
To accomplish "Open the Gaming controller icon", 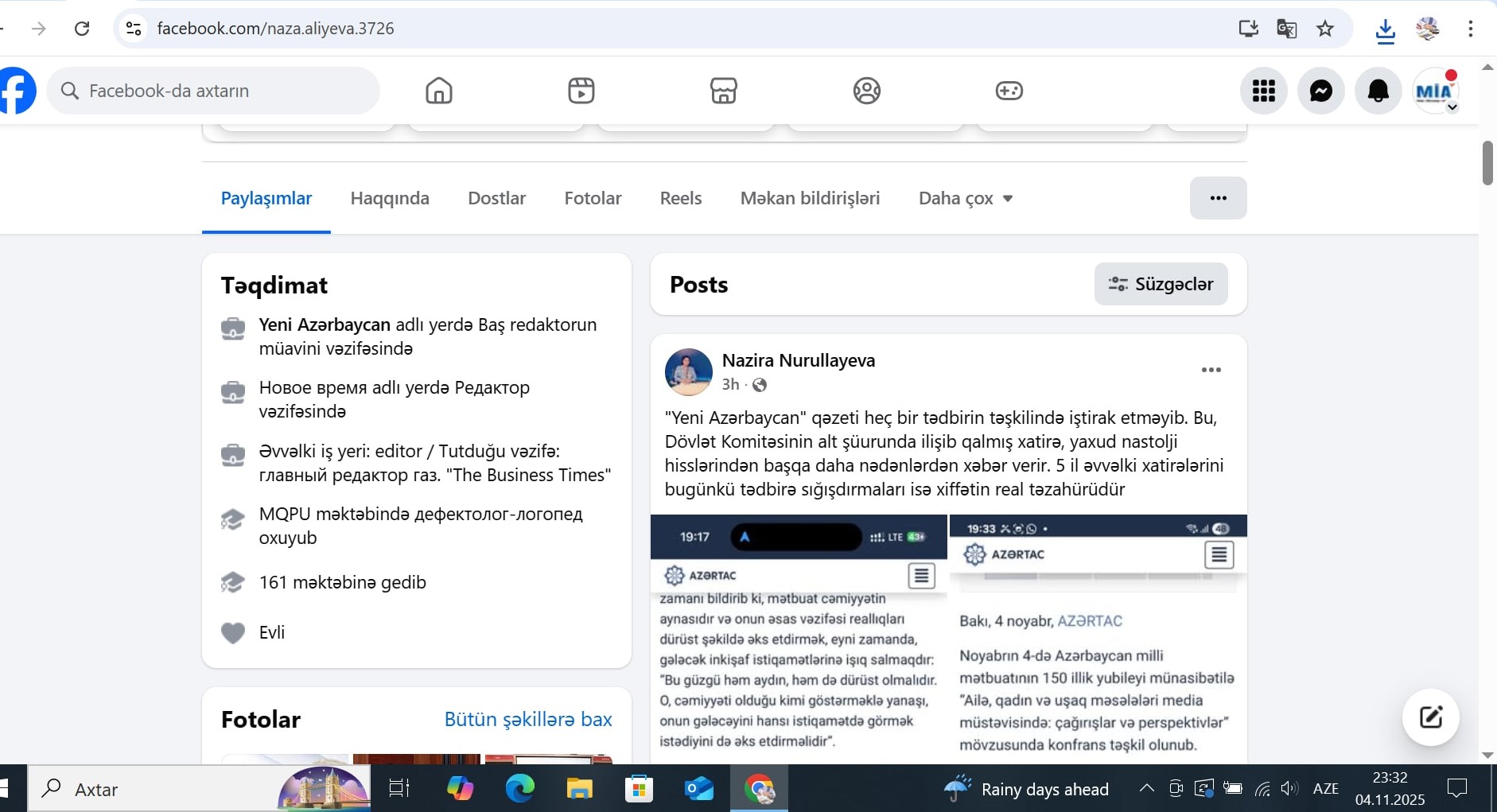I will (x=1009, y=91).
